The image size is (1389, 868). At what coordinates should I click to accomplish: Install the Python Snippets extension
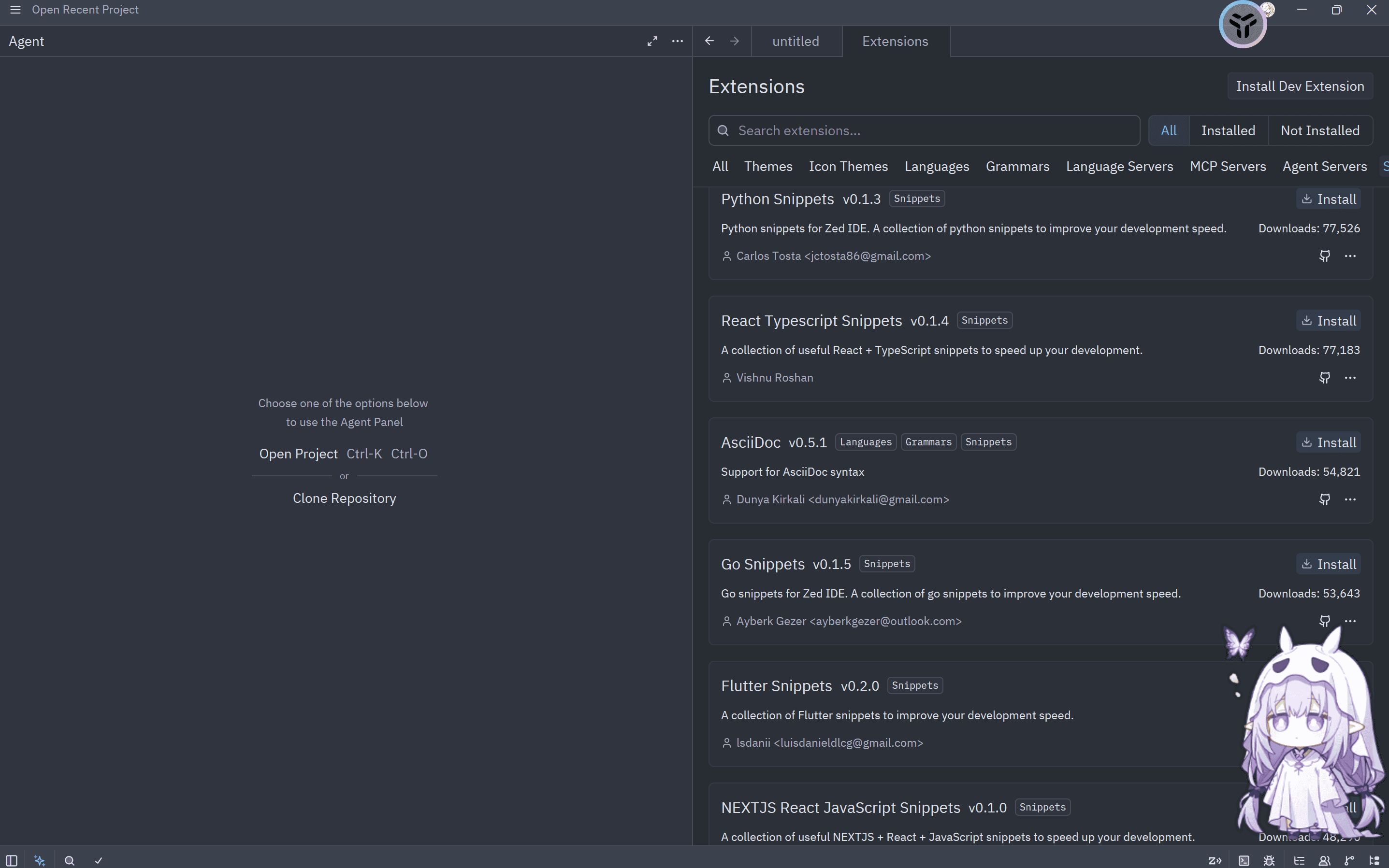(1328, 199)
